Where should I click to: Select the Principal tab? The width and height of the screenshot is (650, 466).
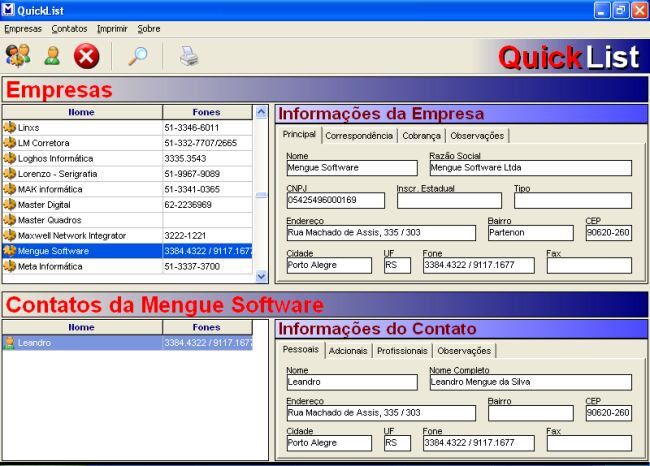point(299,134)
